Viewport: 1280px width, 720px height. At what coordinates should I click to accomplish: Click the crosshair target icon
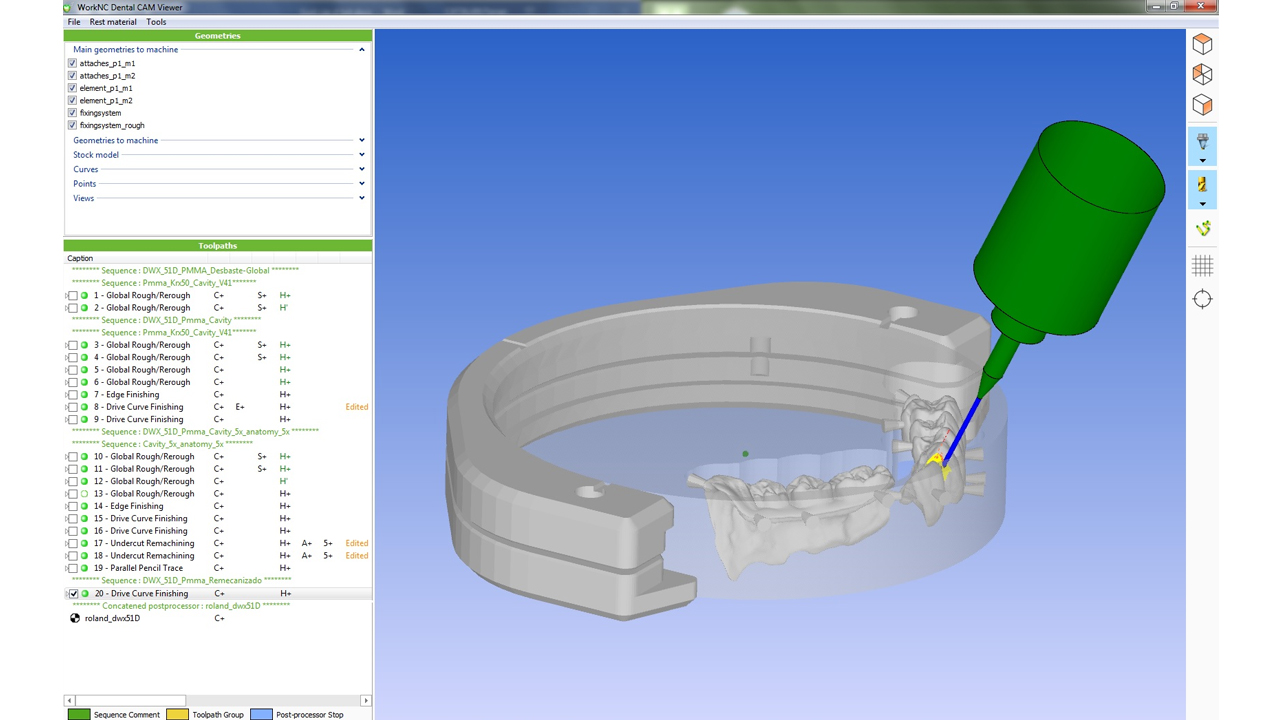[x=1202, y=299]
